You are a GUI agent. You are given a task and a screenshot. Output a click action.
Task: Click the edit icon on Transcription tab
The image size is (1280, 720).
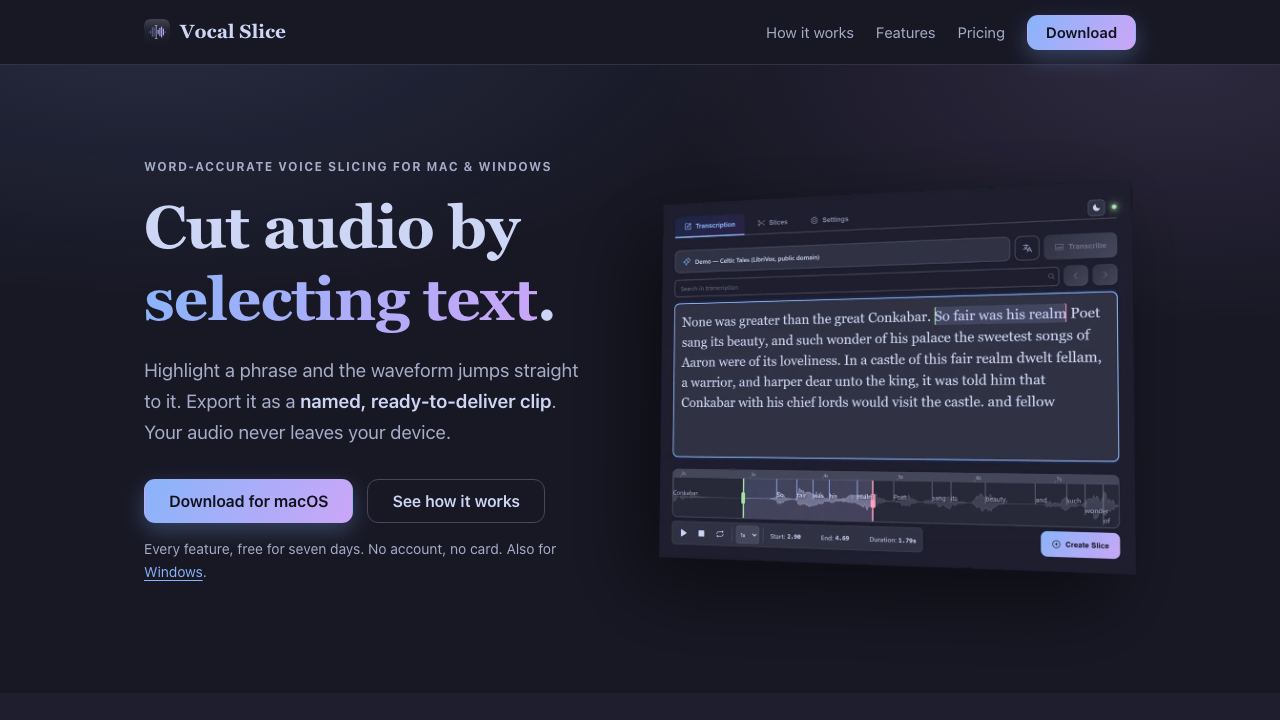(688, 226)
